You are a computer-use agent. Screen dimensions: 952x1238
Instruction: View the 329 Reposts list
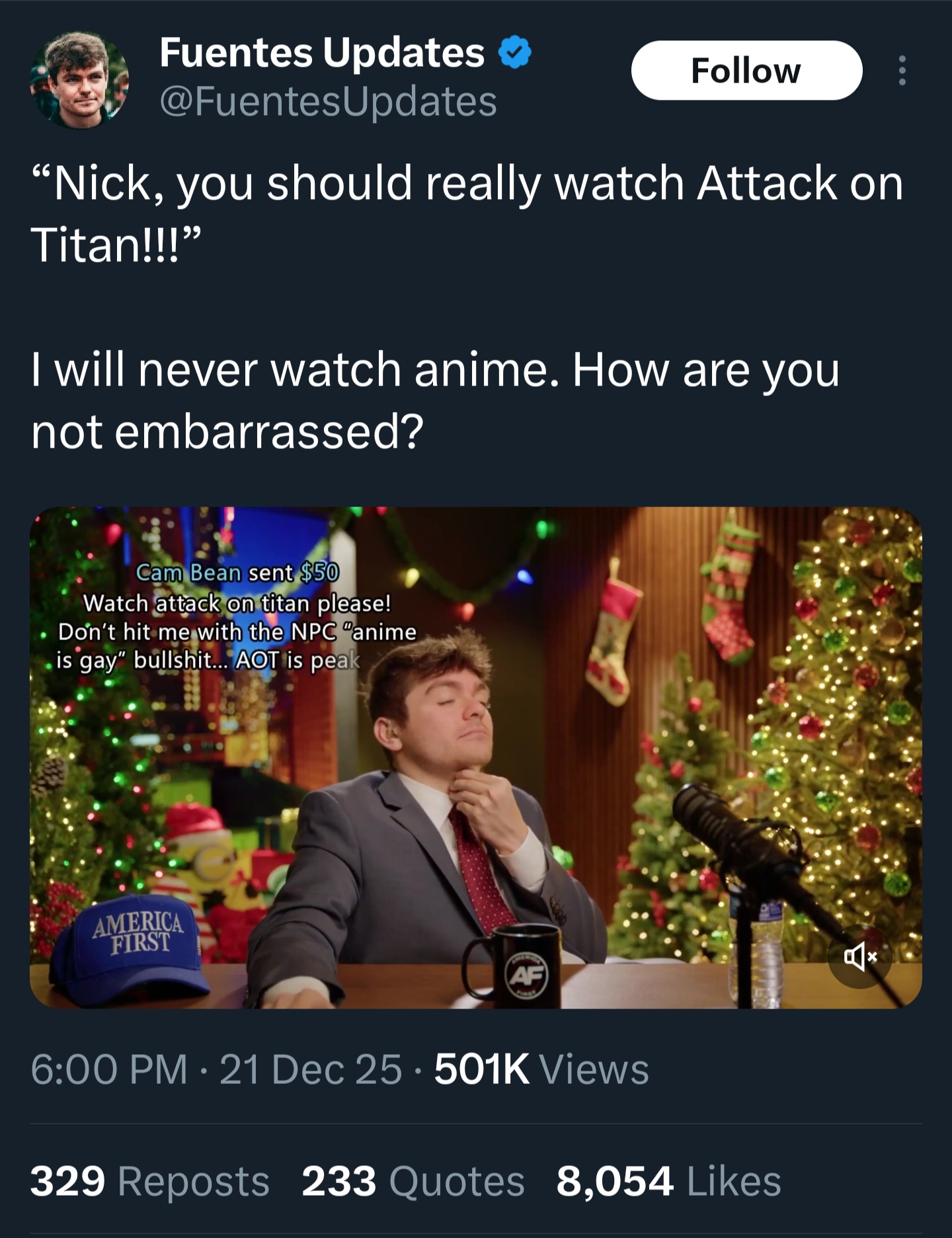(x=150, y=1181)
